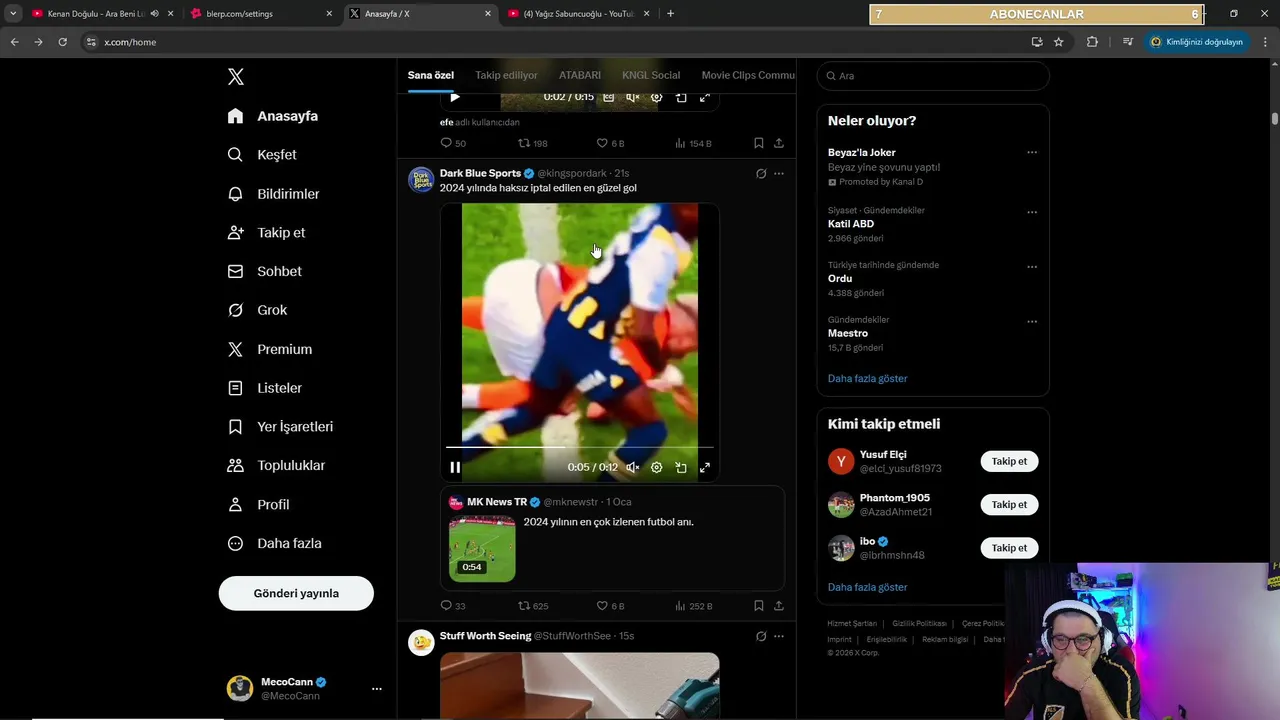Like the Dark Blue Sports post
This screenshot has height=720, width=1280.
coord(610,606)
